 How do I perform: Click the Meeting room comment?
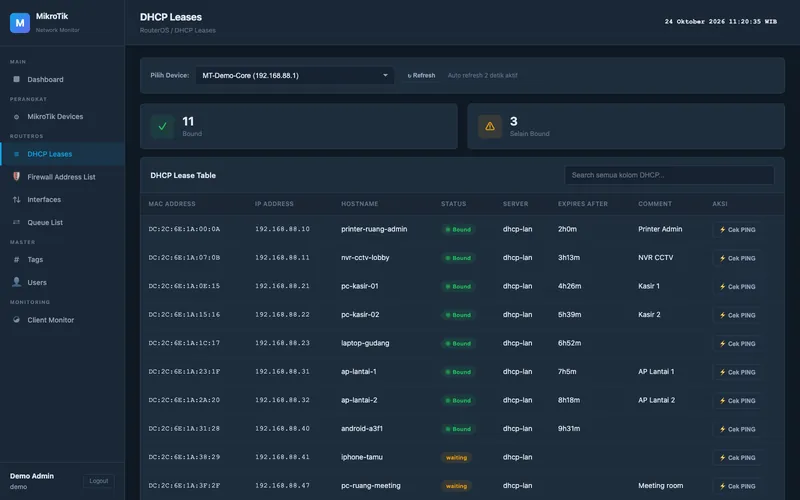(x=660, y=486)
